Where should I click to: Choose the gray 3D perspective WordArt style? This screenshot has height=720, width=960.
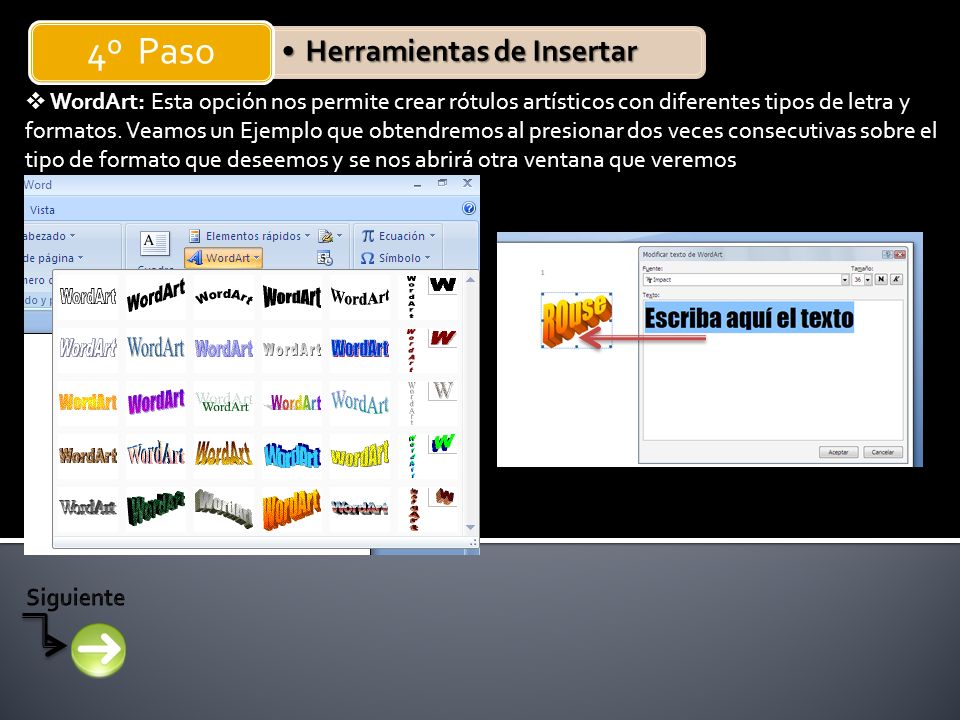tap(224, 508)
